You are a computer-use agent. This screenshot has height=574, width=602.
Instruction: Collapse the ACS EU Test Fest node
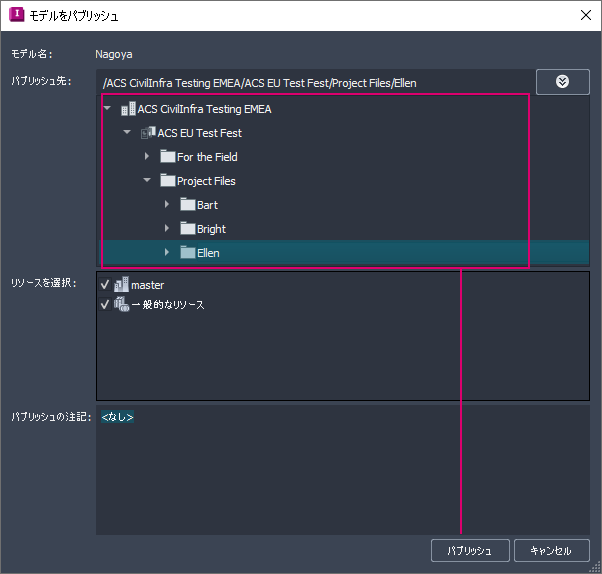click(127, 132)
